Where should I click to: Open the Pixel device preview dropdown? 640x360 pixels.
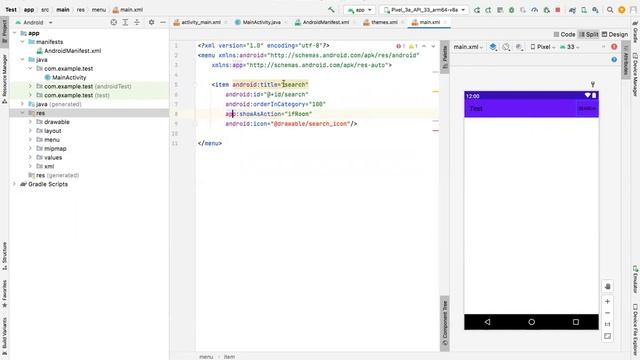543,47
